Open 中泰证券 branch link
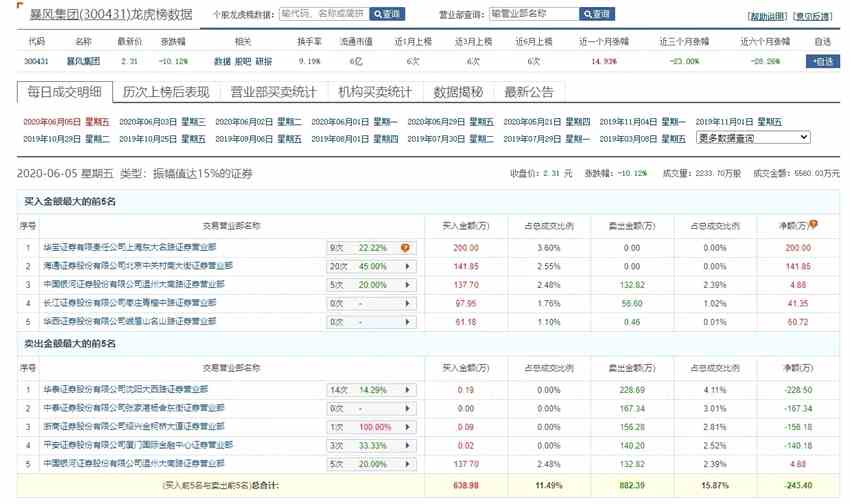This screenshot has width=850, height=504. pos(134,408)
